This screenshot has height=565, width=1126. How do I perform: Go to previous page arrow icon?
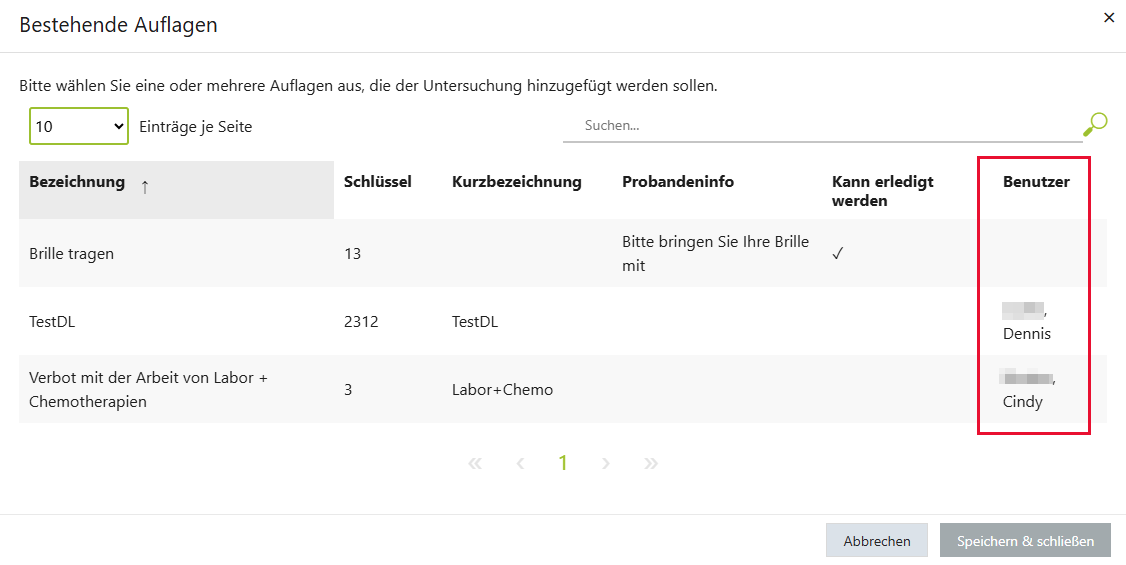pyautogui.click(x=520, y=464)
